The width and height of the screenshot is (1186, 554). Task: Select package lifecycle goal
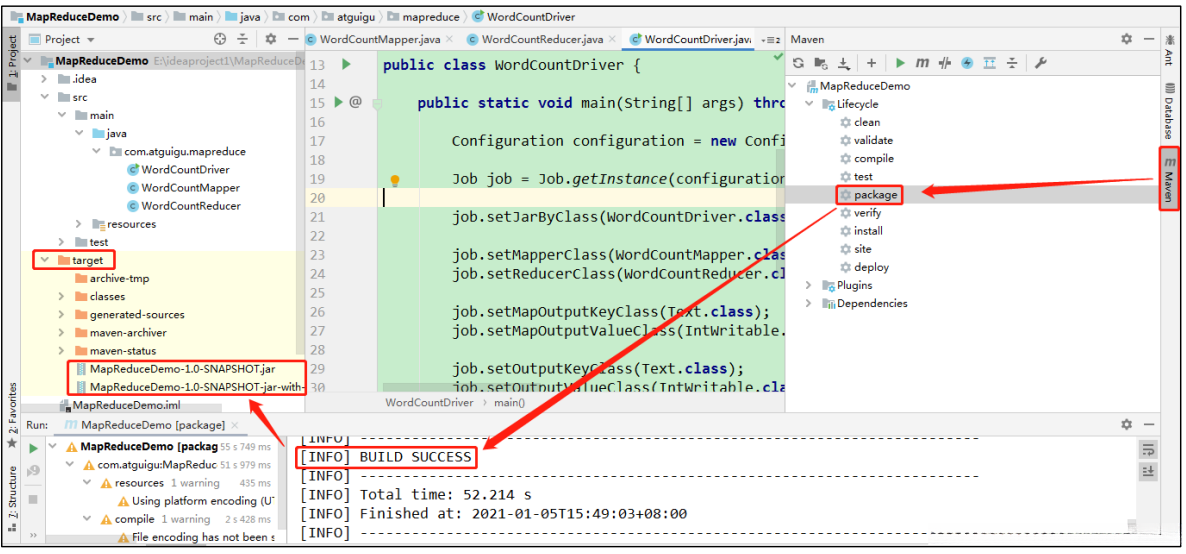pos(876,195)
